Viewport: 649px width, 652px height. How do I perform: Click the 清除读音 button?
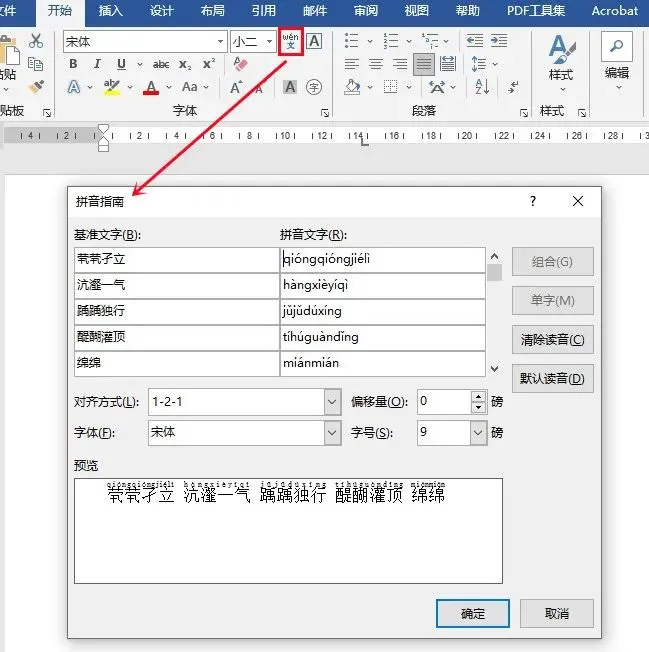pyautogui.click(x=552, y=340)
